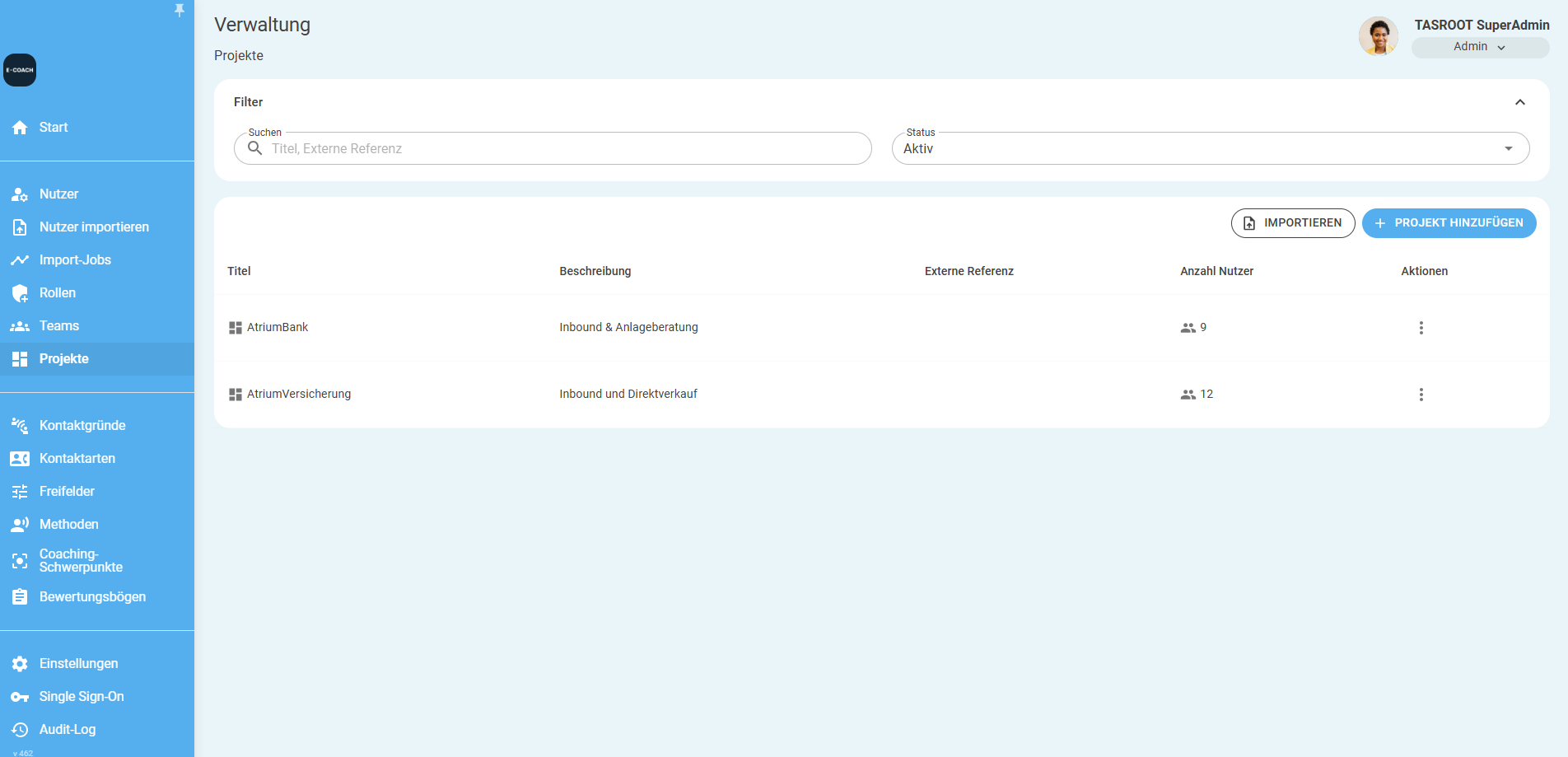Click the Rollen shield icon

(x=20, y=293)
